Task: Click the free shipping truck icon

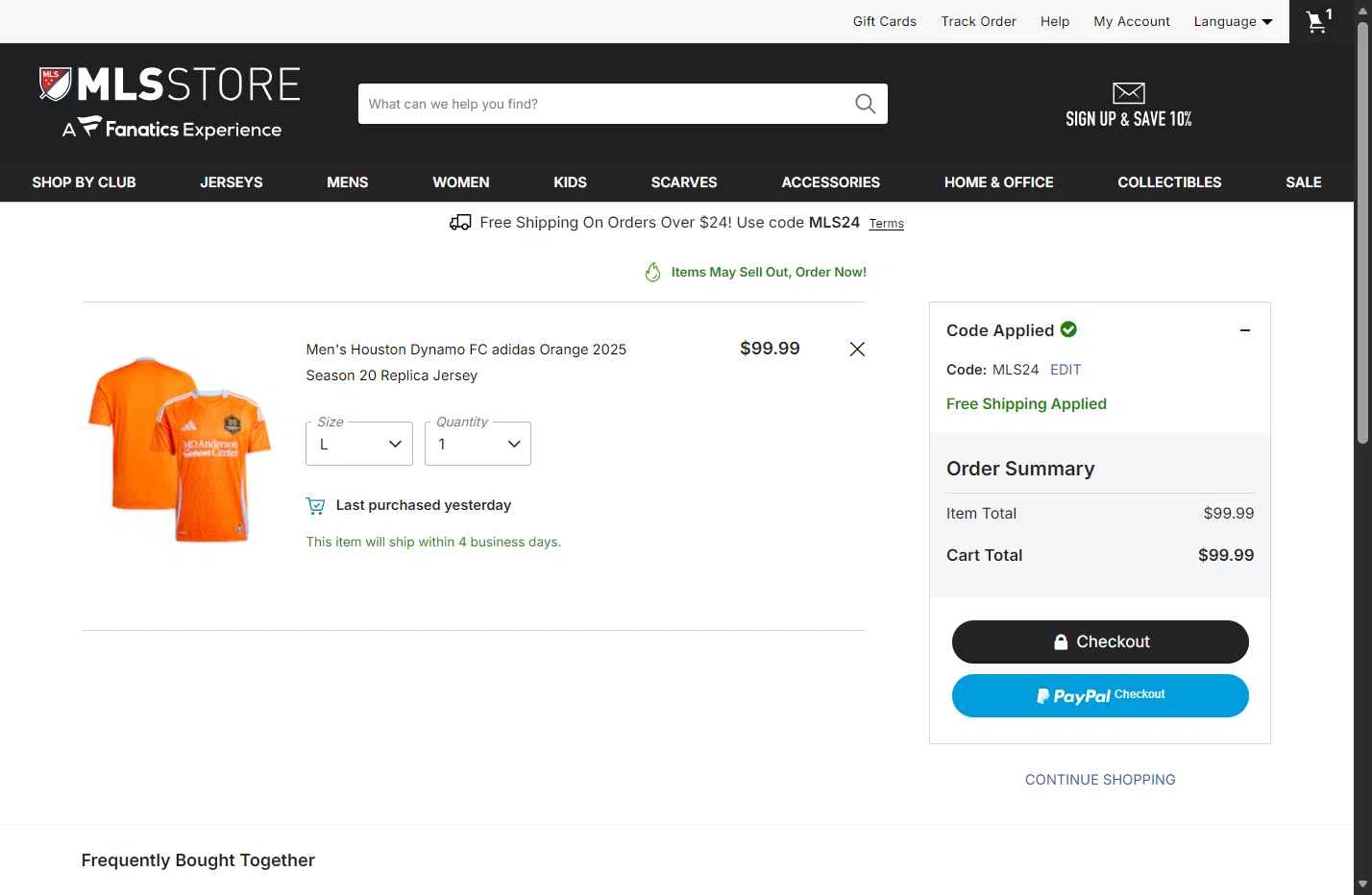Action: (x=460, y=223)
